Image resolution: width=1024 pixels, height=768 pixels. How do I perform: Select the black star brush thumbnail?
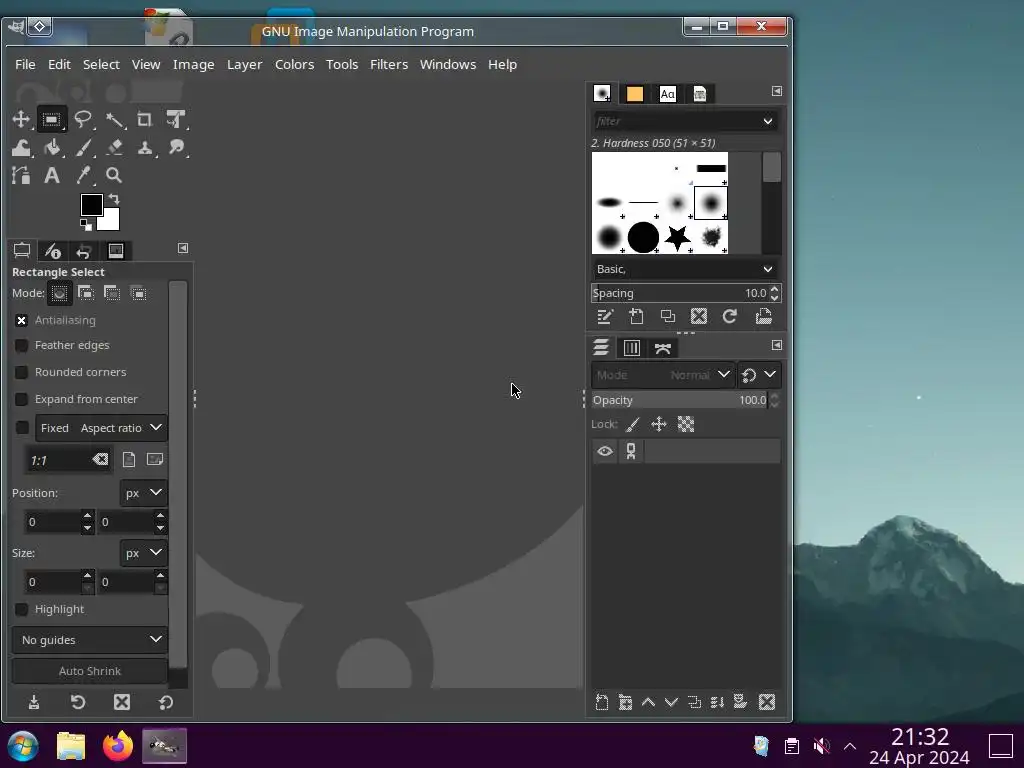[x=678, y=238]
